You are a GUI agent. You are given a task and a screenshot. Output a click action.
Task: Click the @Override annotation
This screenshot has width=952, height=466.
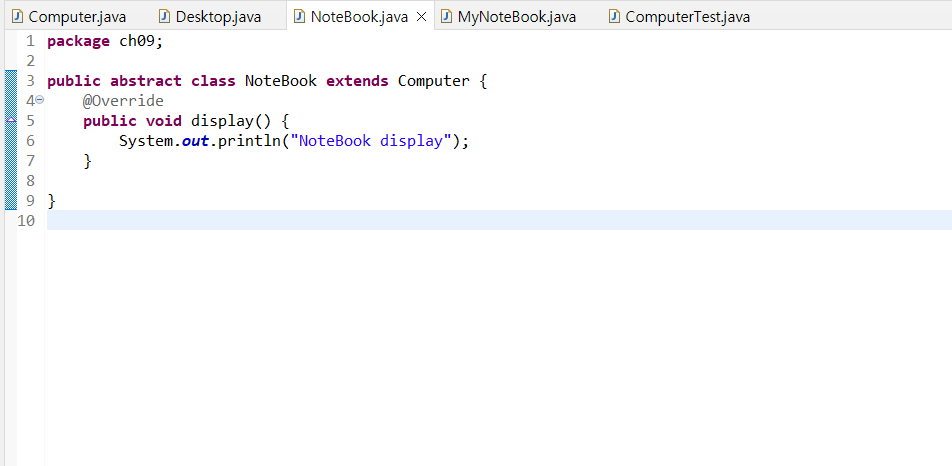(x=123, y=101)
